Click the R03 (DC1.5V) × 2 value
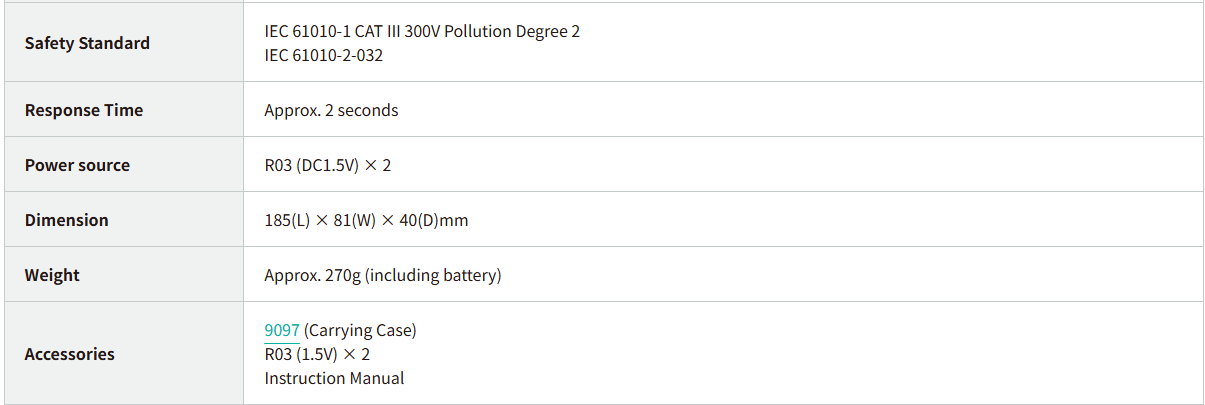This screenshot has width=1205, height=405. click(x=327, y=165)
